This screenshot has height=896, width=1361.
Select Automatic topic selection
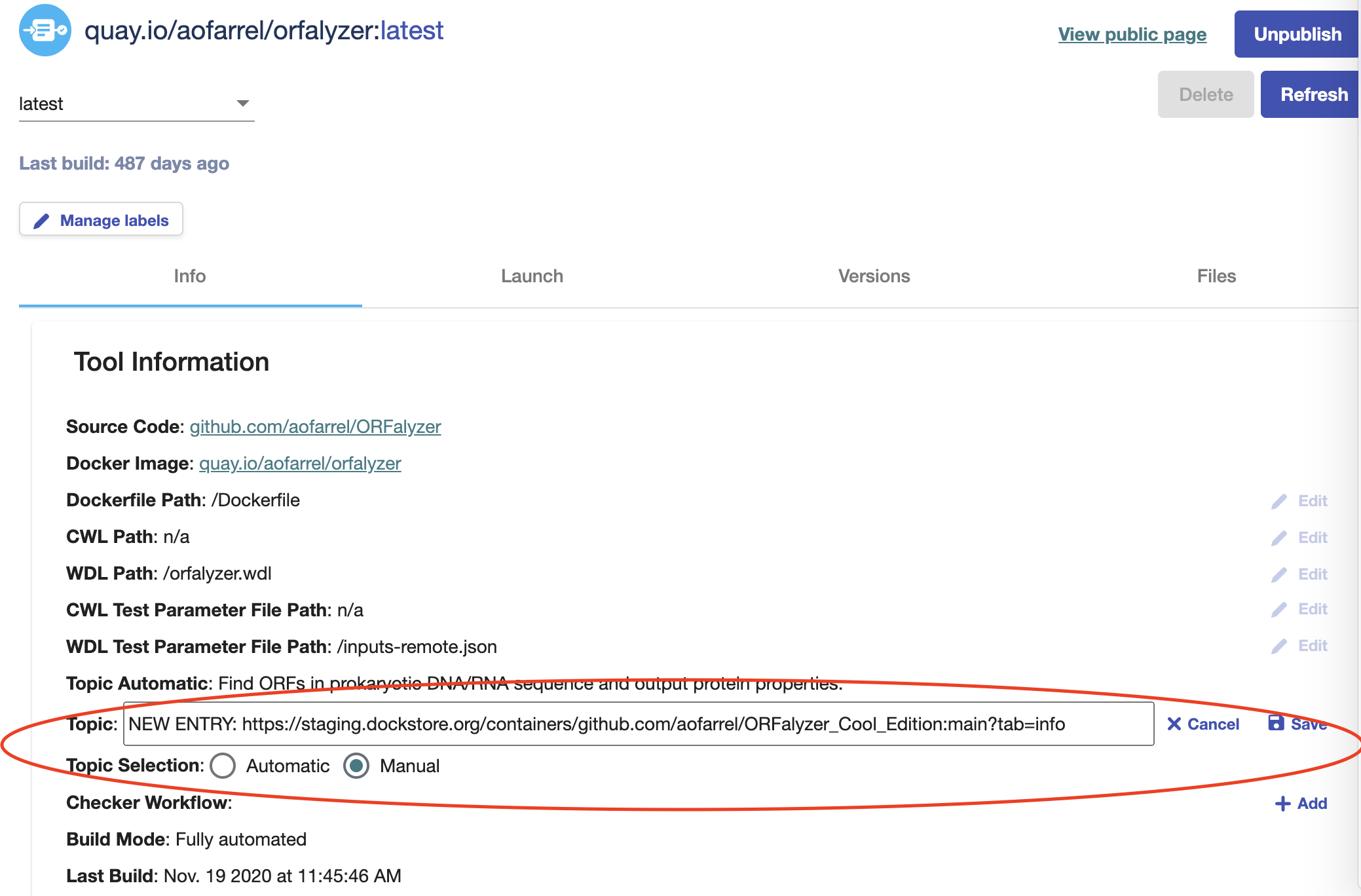(223, 766)
